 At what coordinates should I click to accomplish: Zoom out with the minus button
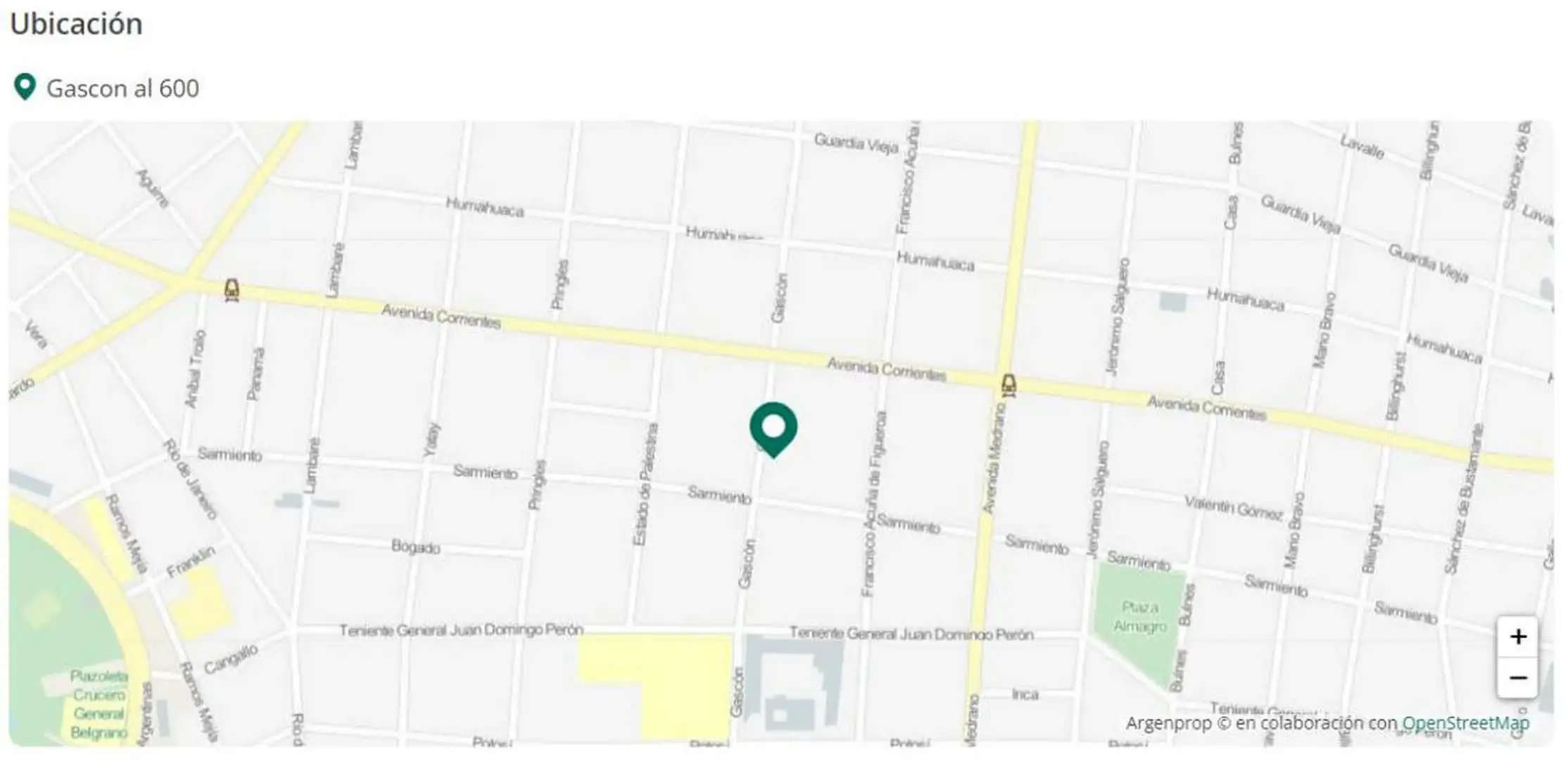click(1517, 678)
